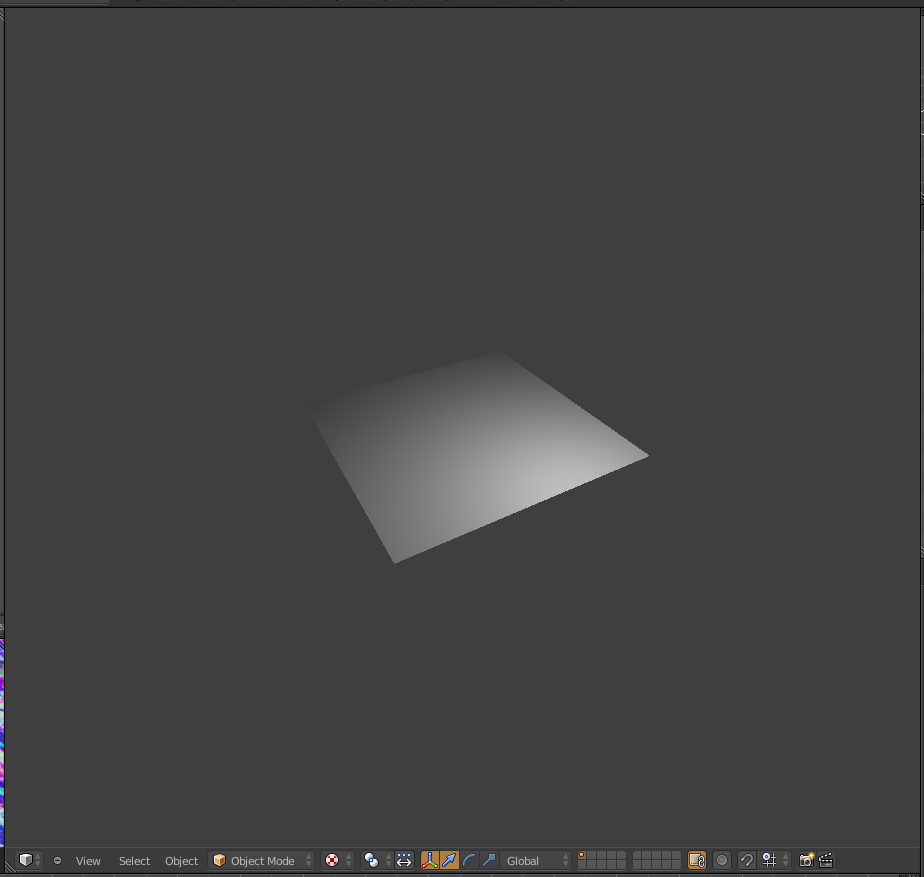Click the OpenGL render animation clapper icon

(x=826, y=860)
